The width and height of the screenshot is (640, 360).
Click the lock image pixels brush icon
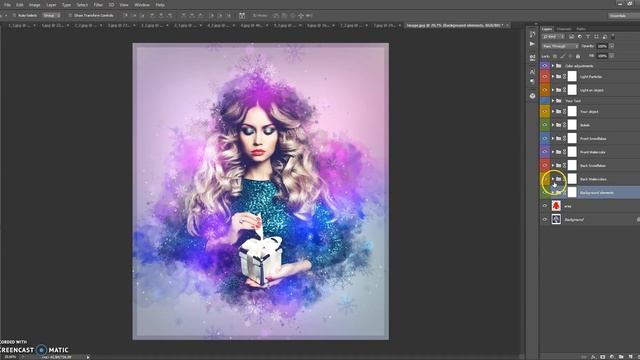point(562,56)
